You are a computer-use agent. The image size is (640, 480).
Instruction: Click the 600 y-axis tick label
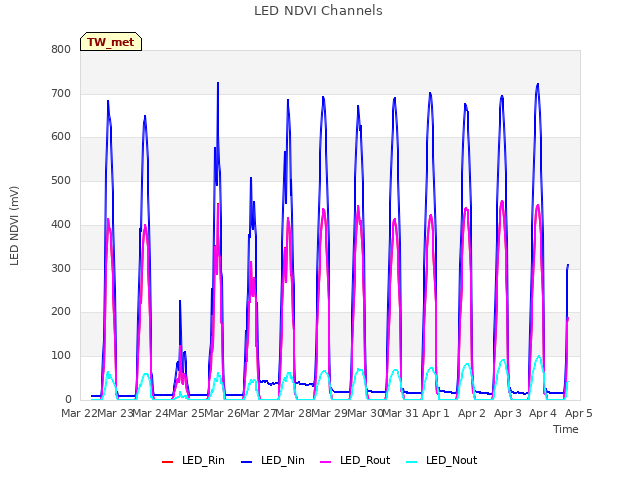click(61, 137)
